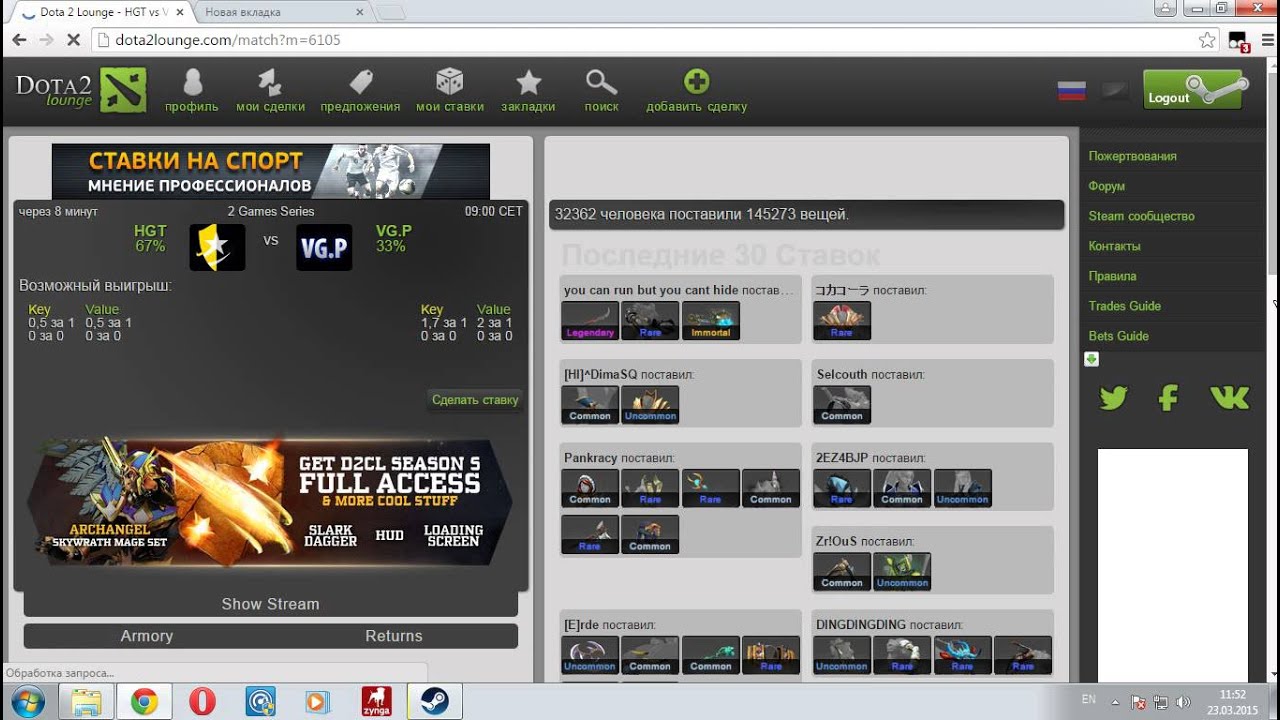The width and height of the screenshot is (1280, 720).
Task: Click the VG.P team logo
Action: (x=324, y=247)
